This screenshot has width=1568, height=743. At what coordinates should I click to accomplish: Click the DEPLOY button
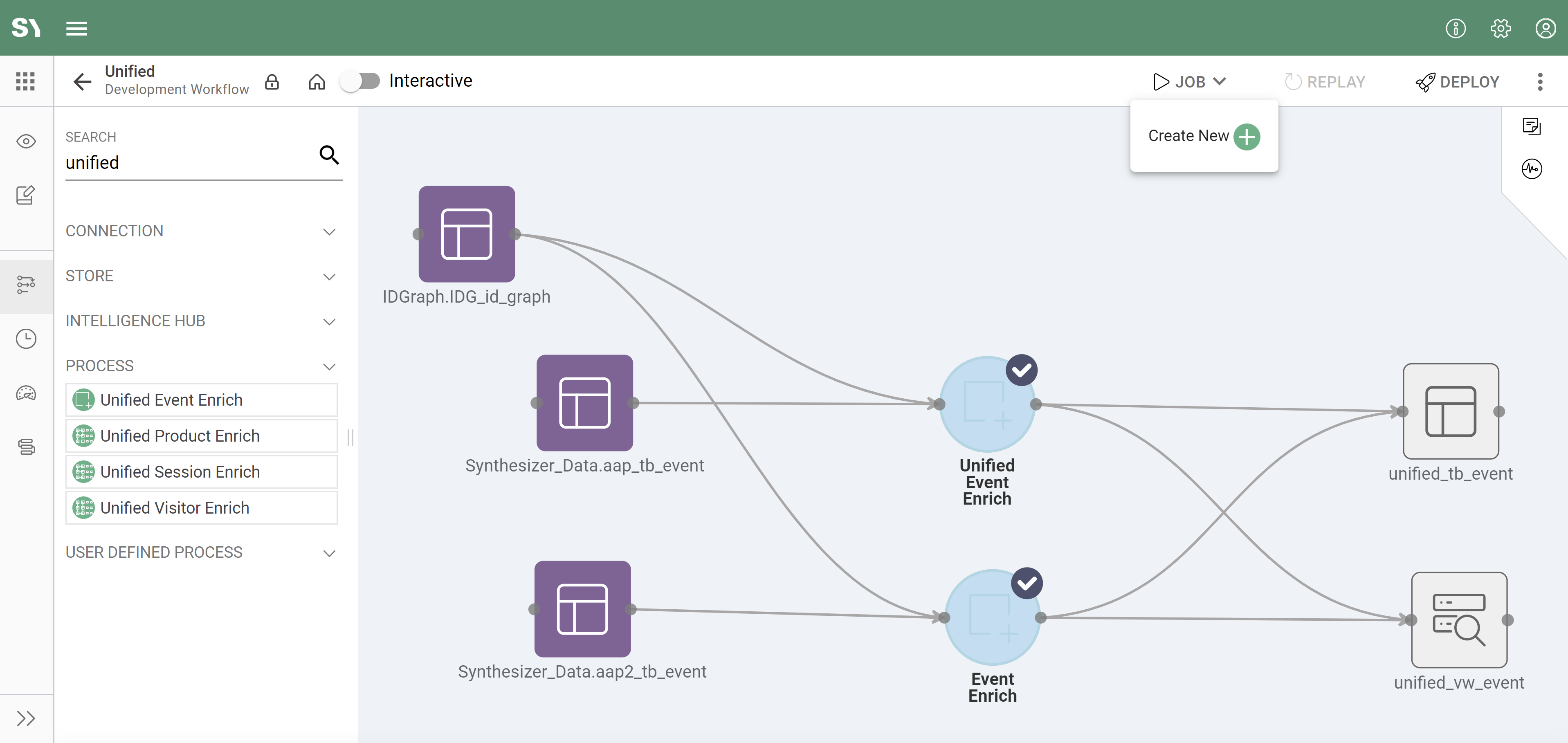1458,81
